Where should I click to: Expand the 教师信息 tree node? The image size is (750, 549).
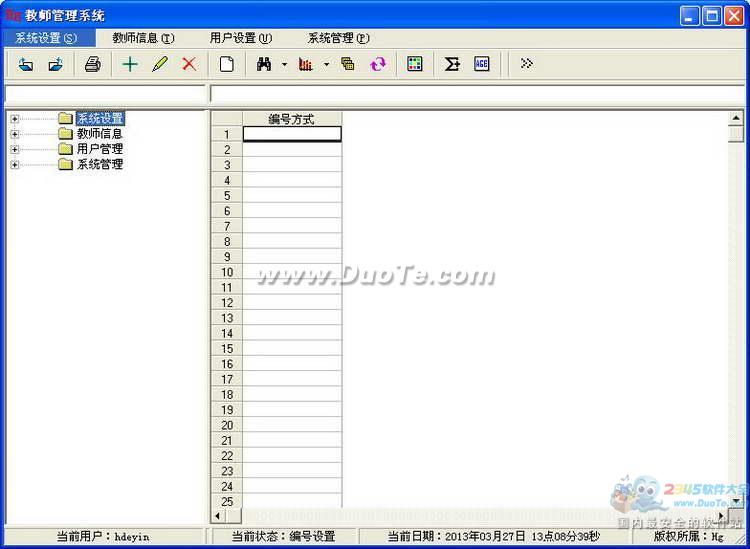[x=14, y=134]
